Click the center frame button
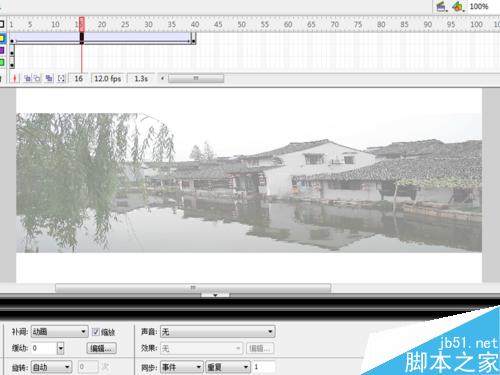The image size is (500, 375). [14, 78]
